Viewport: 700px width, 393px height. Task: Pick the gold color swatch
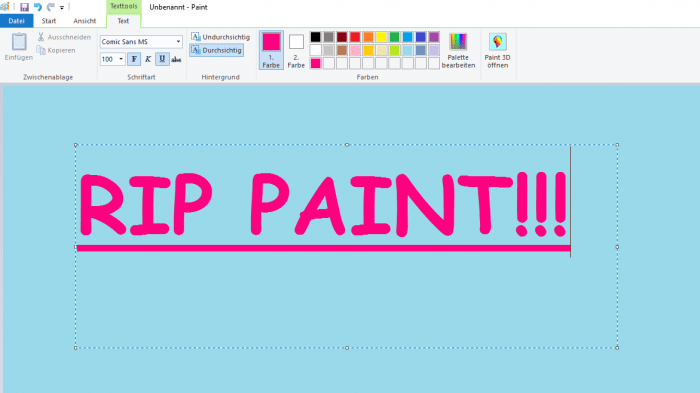point(368,50)
